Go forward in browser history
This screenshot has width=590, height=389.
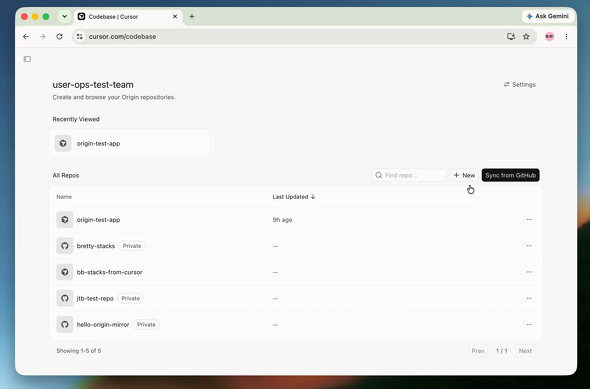[43, 36]
